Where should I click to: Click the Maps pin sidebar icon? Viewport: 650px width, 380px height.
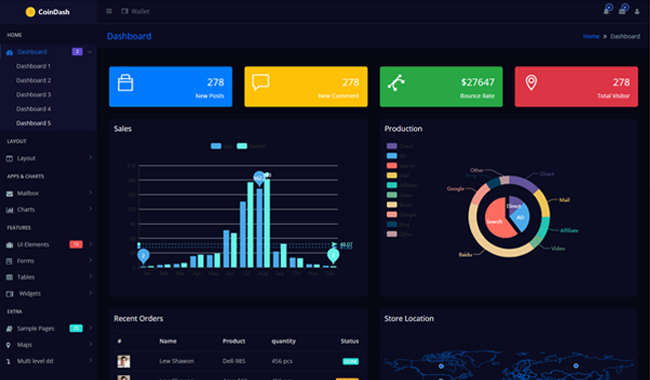(8, 345)
